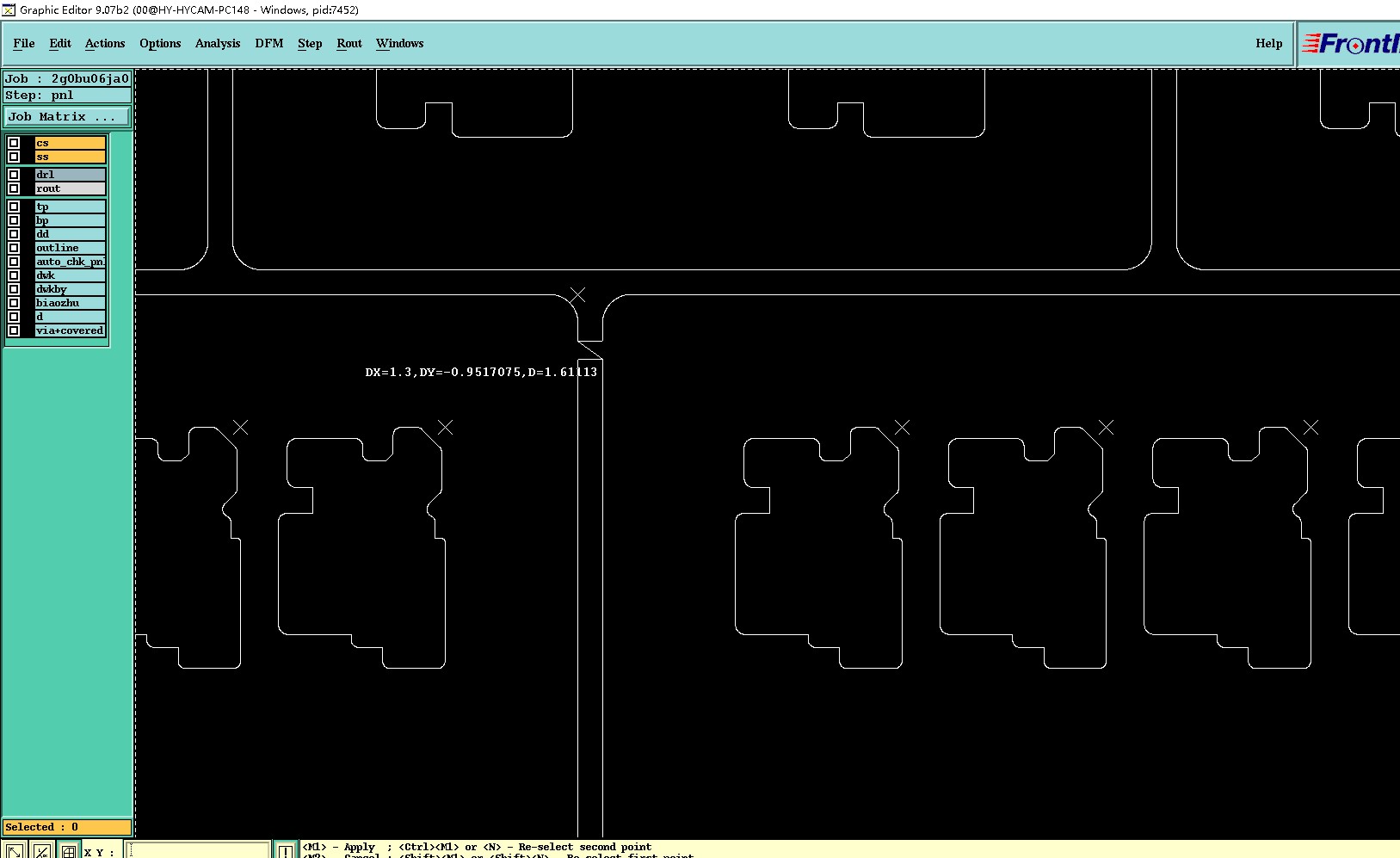
Task: Toggle display checkbox for rout layer
Action: coord(14,188)
